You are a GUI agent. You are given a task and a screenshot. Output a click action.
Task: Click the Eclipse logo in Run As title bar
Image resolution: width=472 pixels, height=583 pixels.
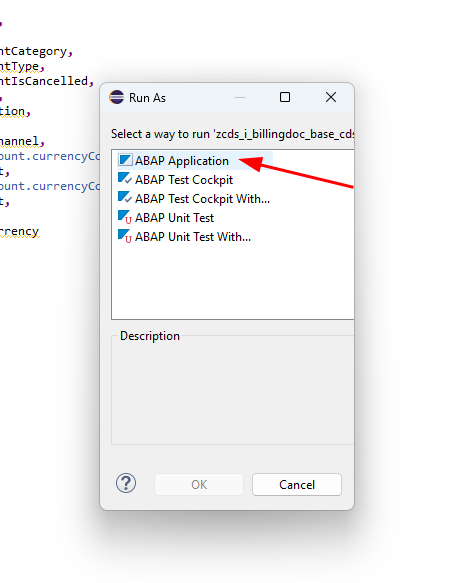tap(116, 97)
